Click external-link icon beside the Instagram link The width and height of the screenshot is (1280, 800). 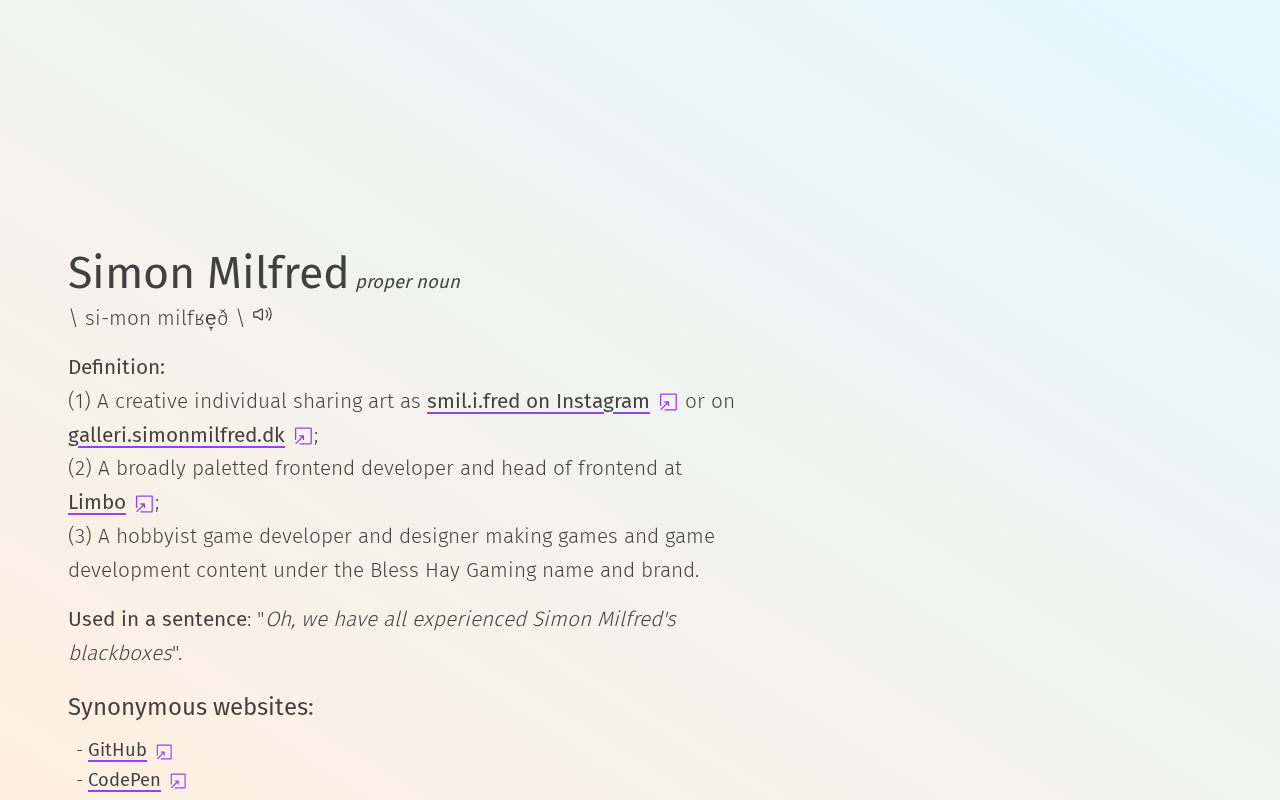(668, 402)
